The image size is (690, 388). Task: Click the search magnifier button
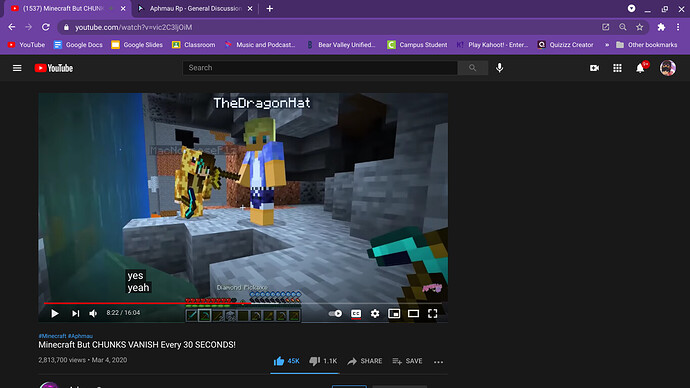pos(472,68)
